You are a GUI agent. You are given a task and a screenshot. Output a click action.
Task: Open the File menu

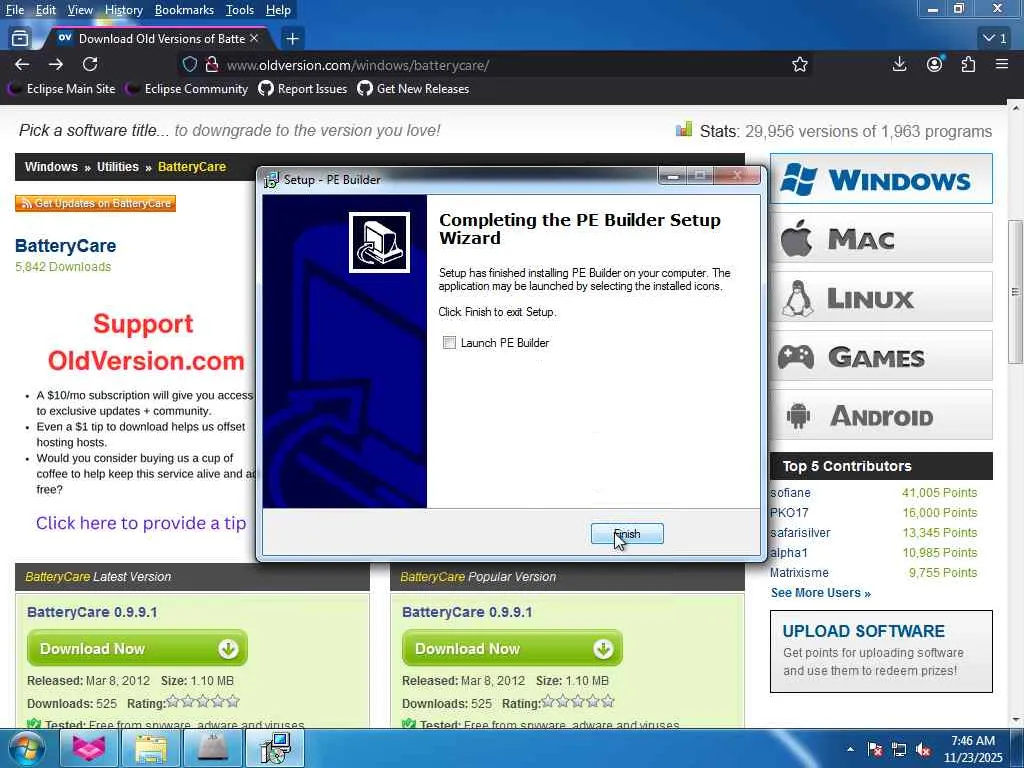click(x=14, y=10)
